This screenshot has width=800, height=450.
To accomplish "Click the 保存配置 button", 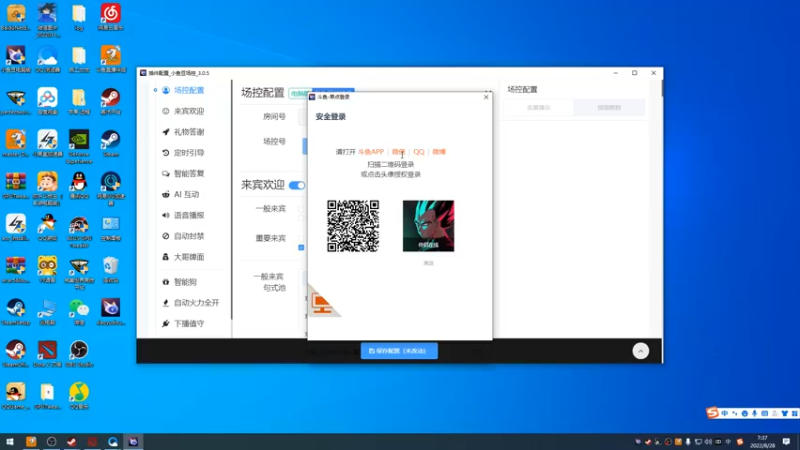I will [399, 351].
